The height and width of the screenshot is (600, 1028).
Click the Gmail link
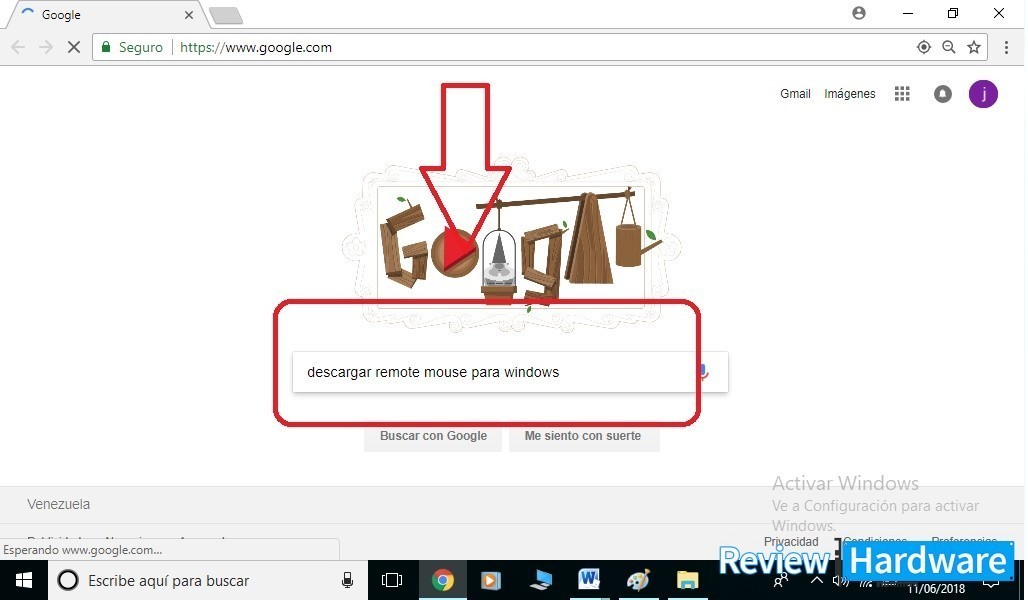(795, 94)
